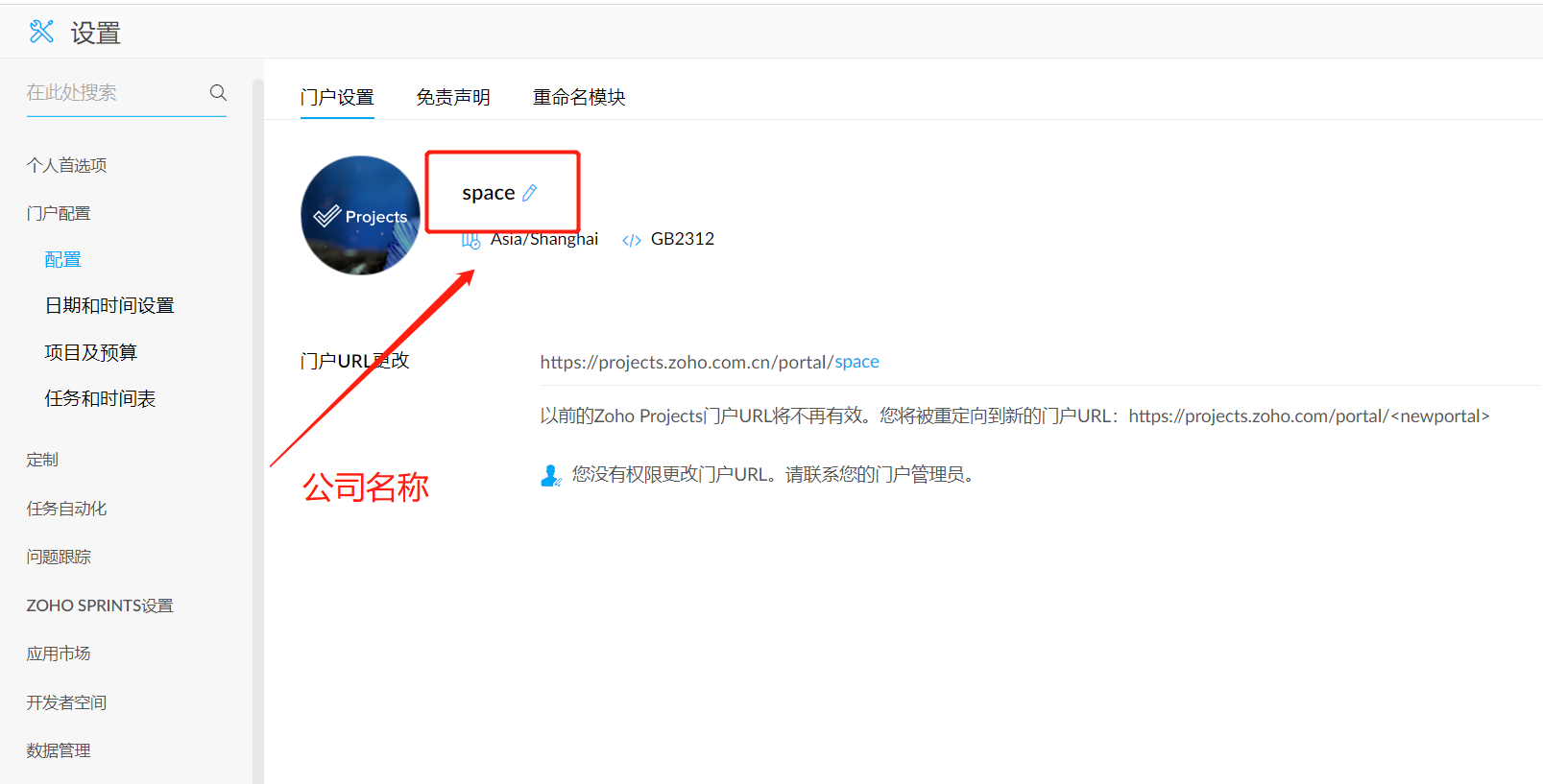1543x784 pixels.
Task: Click the timezone icon near Asia/Shanghai
Action: tap(470, 240)
